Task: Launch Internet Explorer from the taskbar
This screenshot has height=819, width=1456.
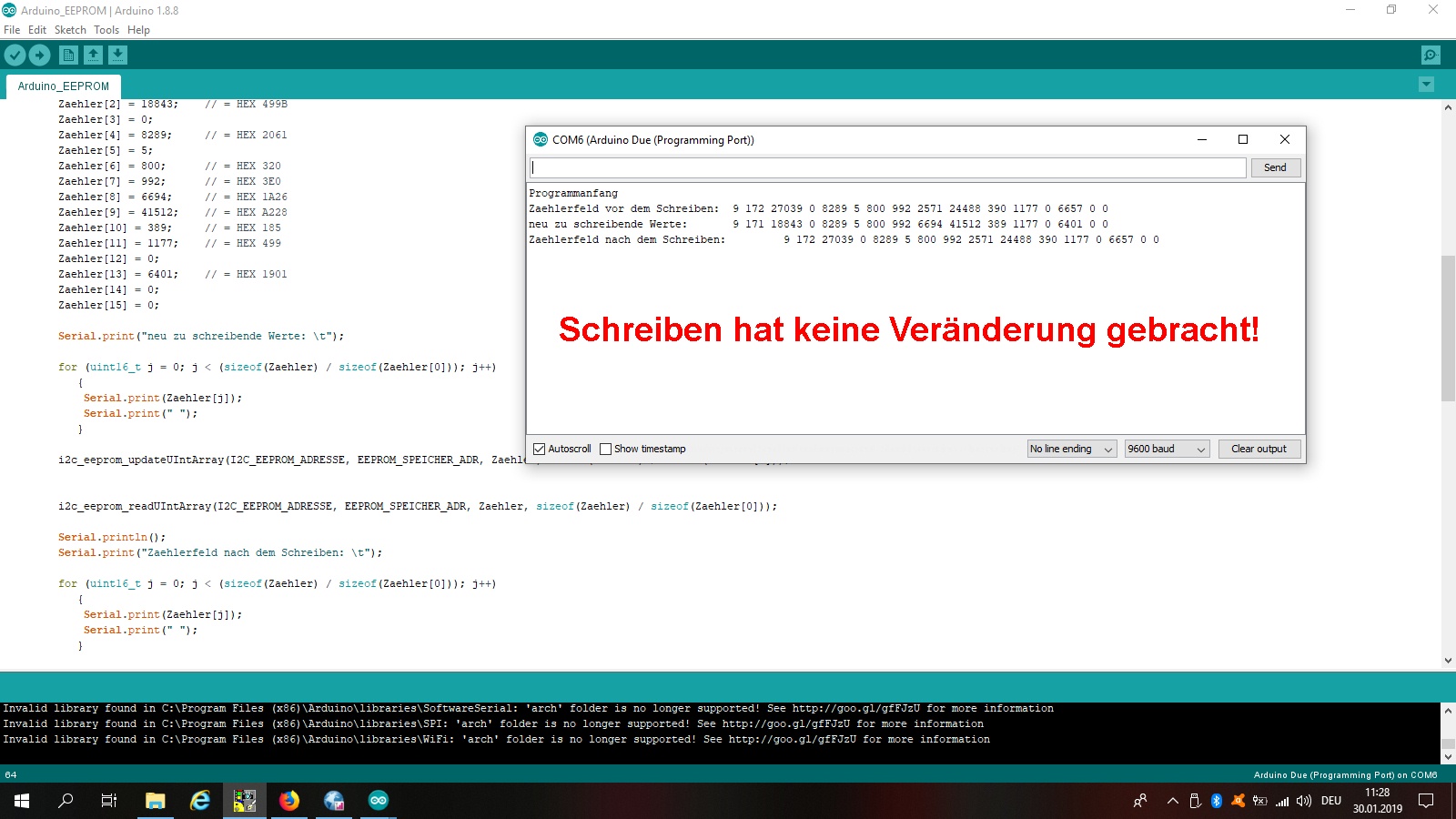Action: coord(200,801)
